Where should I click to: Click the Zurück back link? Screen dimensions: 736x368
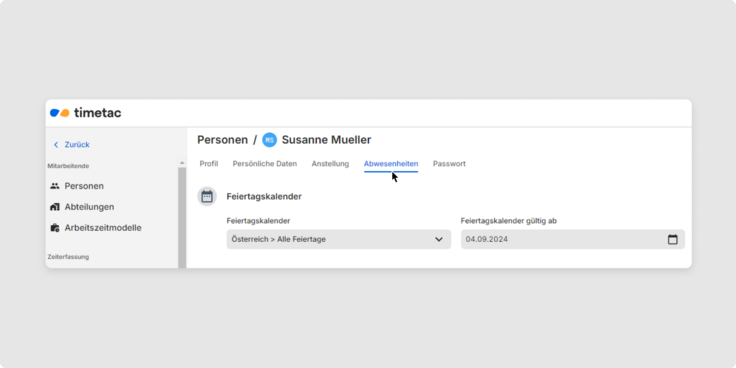77,145
